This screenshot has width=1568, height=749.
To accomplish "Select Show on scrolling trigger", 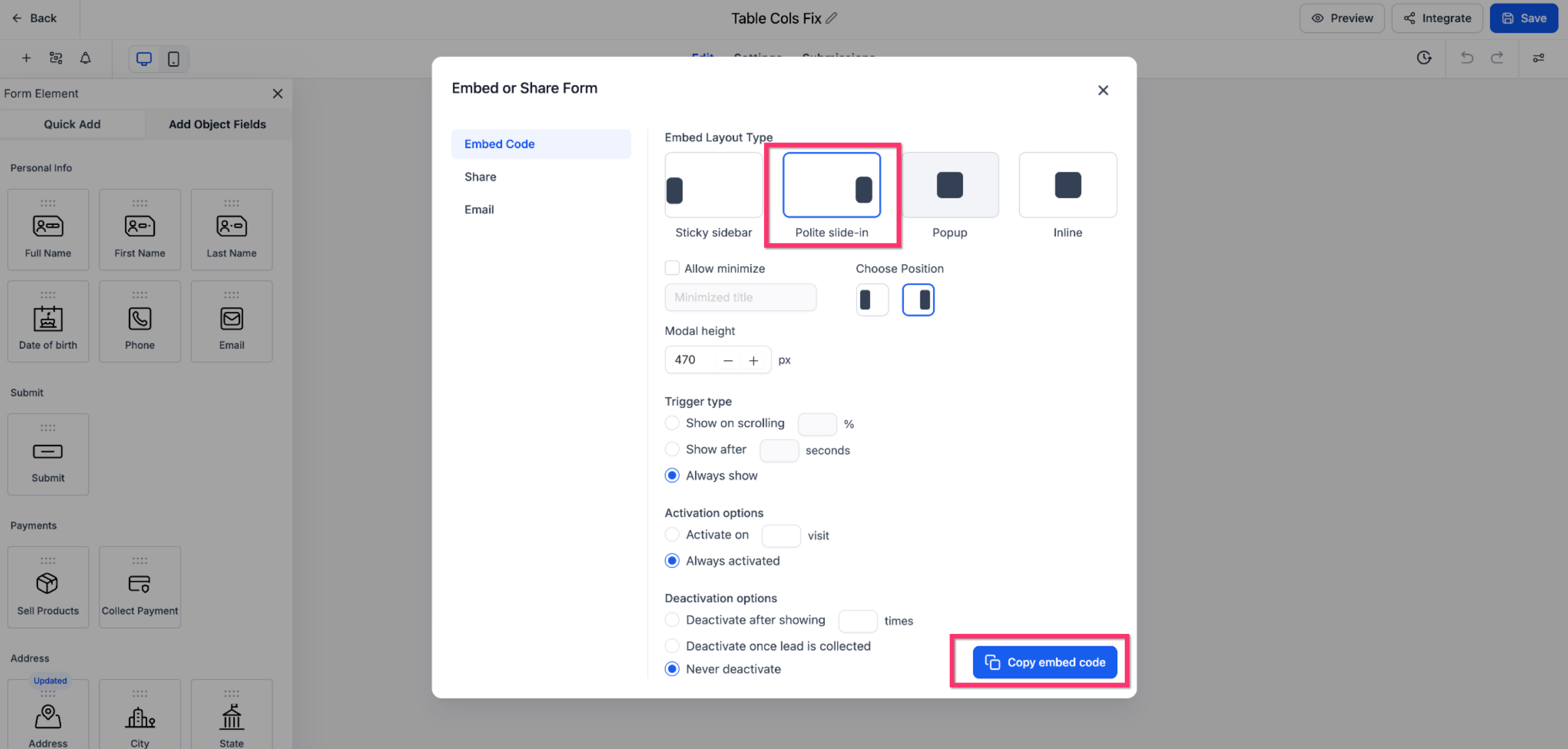I will coord(672,423).
